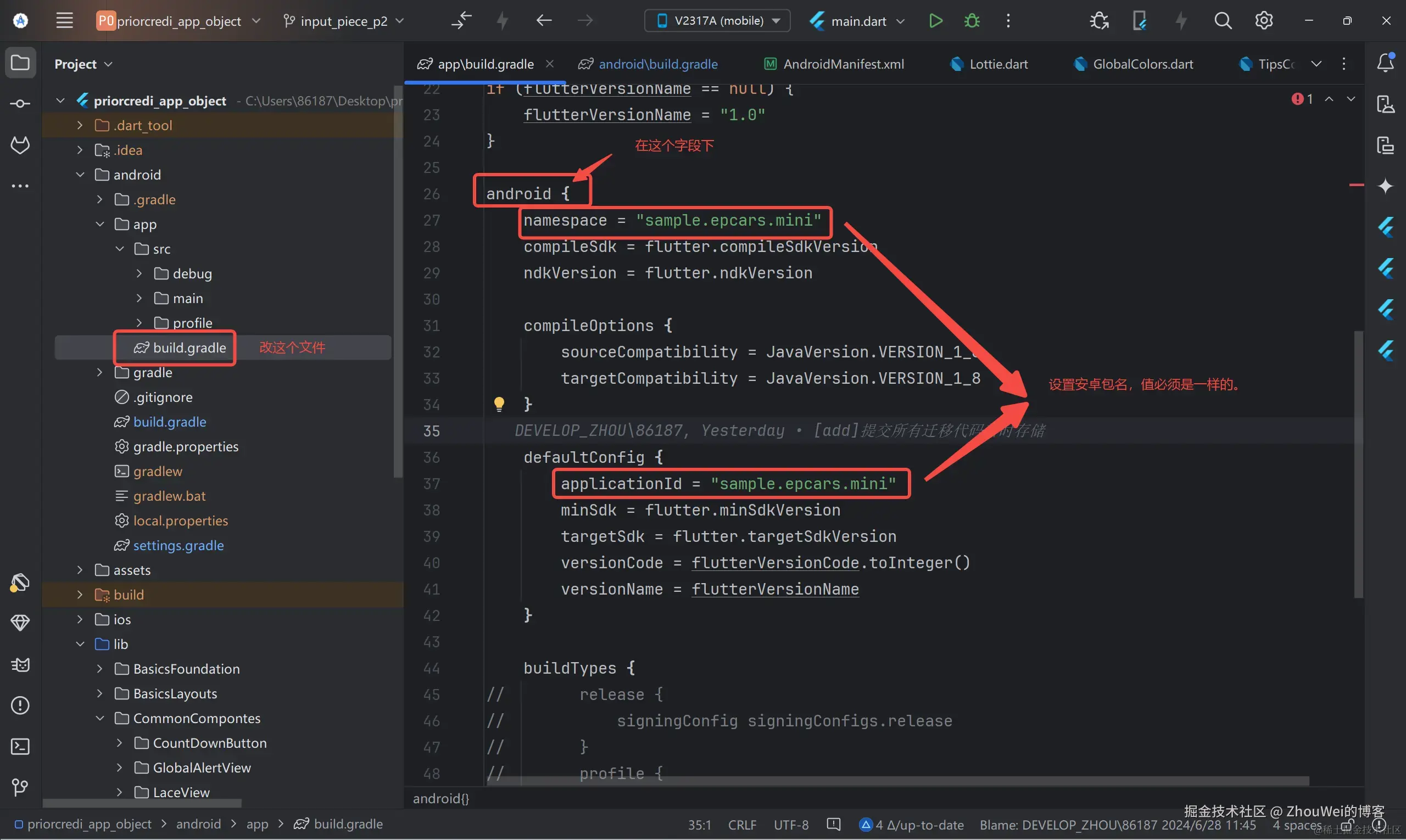
Task: Expand the assets folder
Action: [80, 570]
